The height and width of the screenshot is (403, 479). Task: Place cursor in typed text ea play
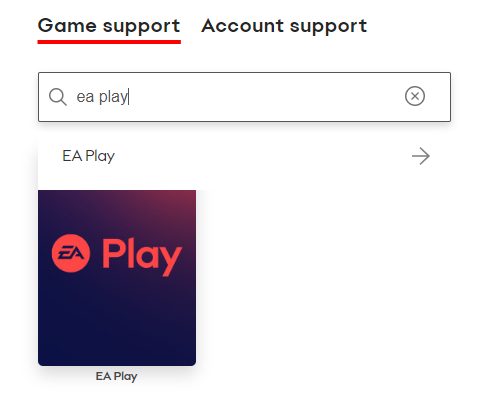[x=102, y=97]
